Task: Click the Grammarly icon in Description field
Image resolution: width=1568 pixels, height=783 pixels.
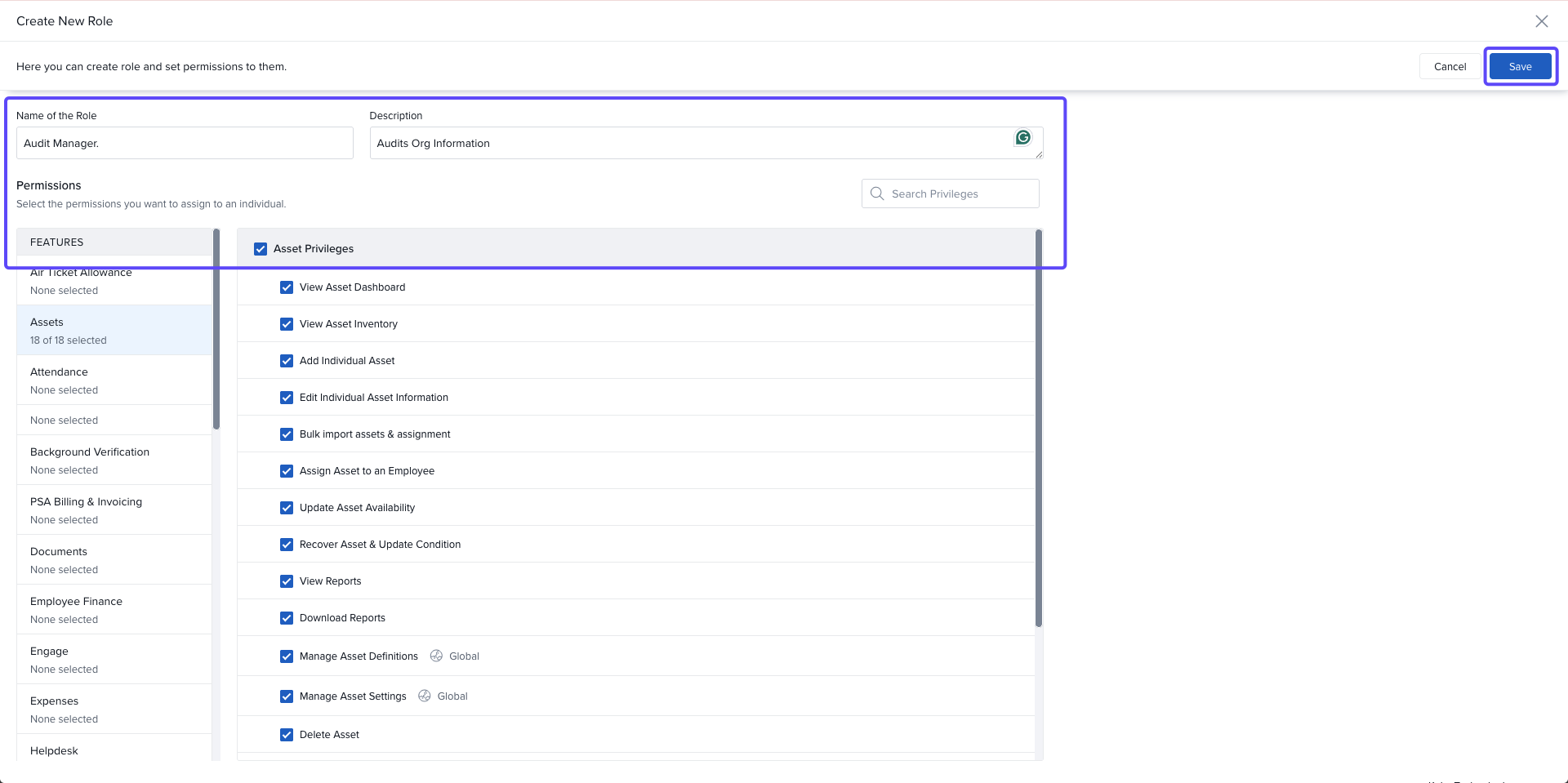Action: click(1022, 138)
